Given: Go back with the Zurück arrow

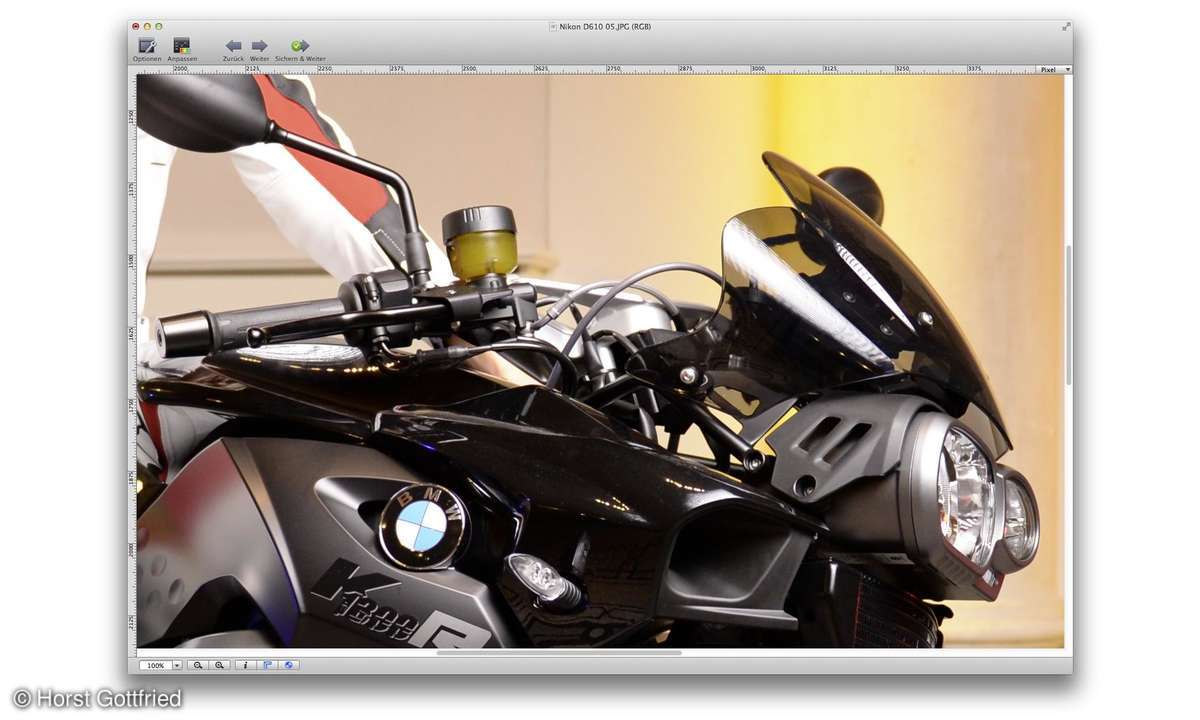Looking at the screenshot, I should pos(233,45).
